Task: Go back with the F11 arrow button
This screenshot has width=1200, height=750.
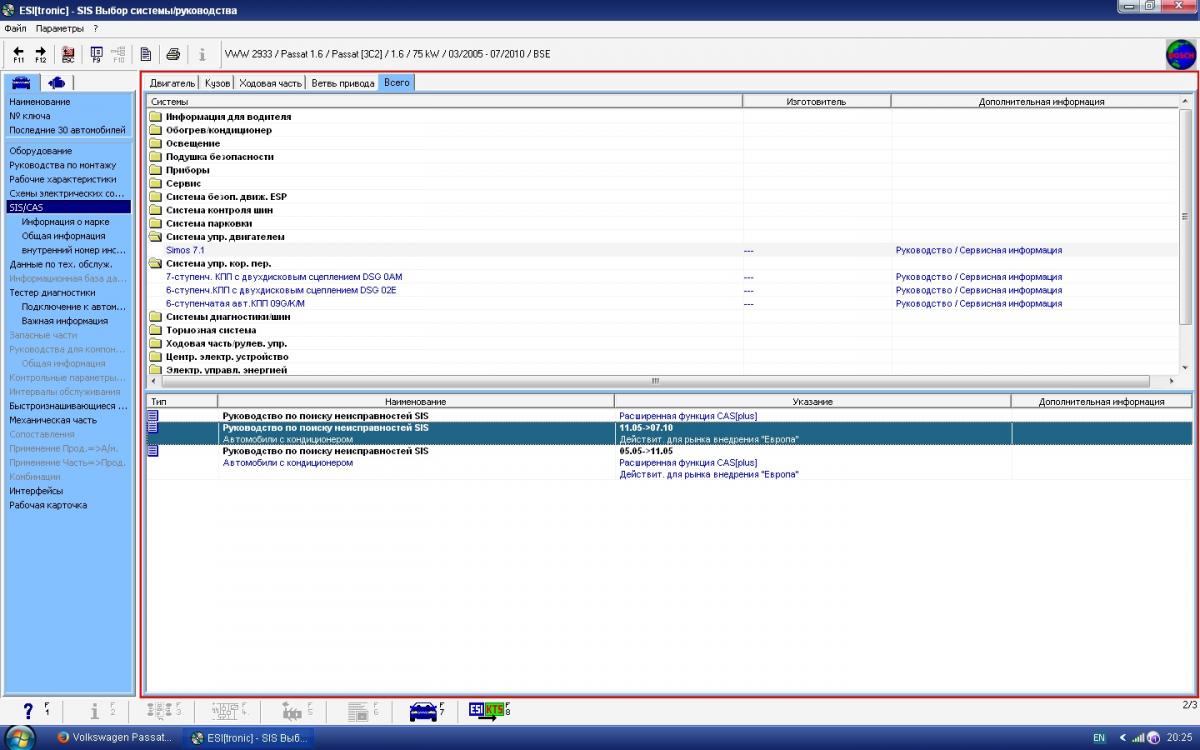Action: click(x=18, y=54)
